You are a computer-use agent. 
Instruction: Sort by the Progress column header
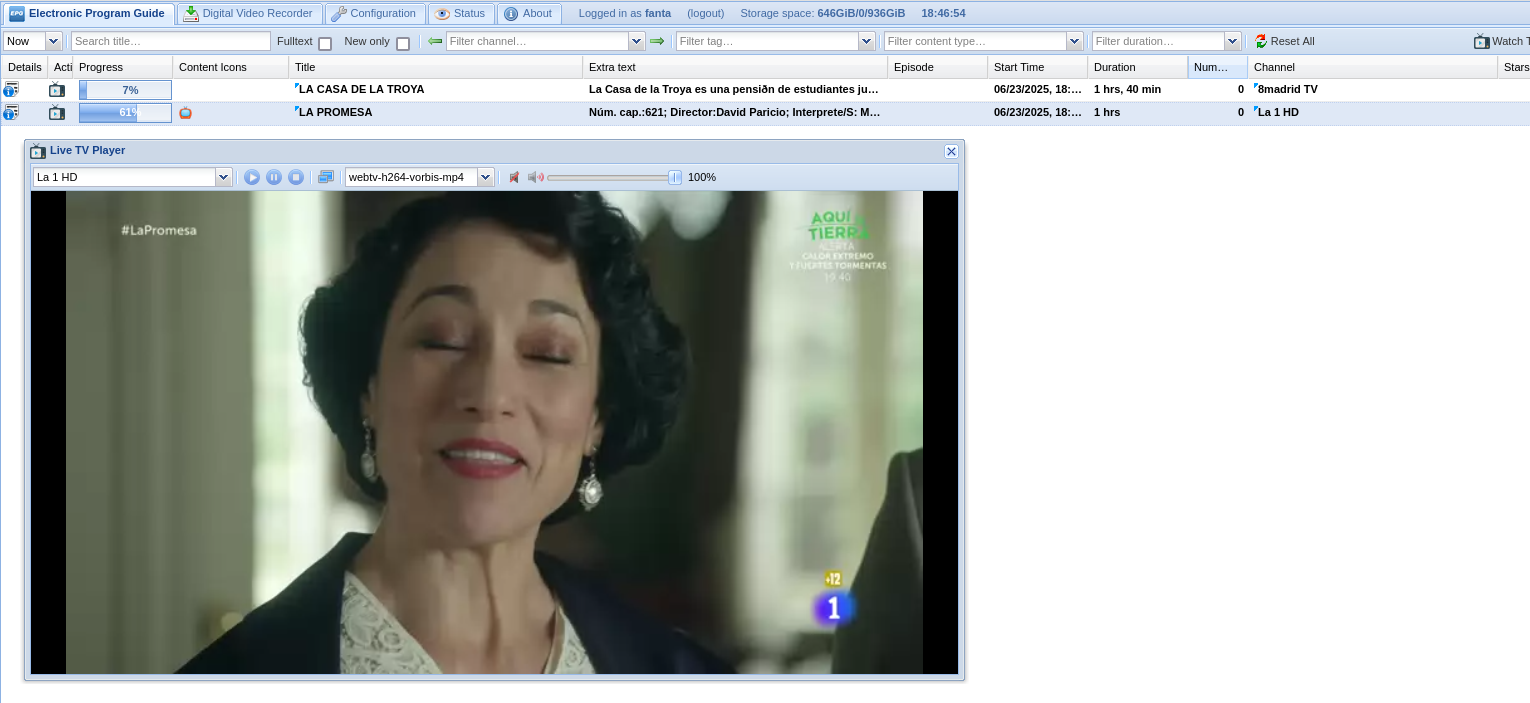point(122,67)
